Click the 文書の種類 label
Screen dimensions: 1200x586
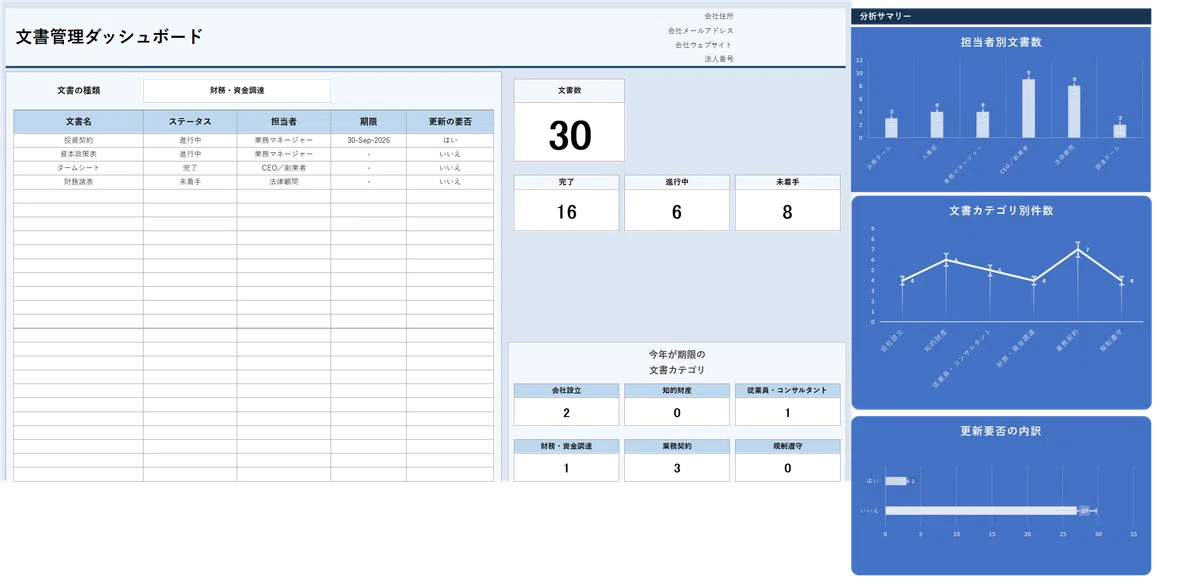pos(78,91)
